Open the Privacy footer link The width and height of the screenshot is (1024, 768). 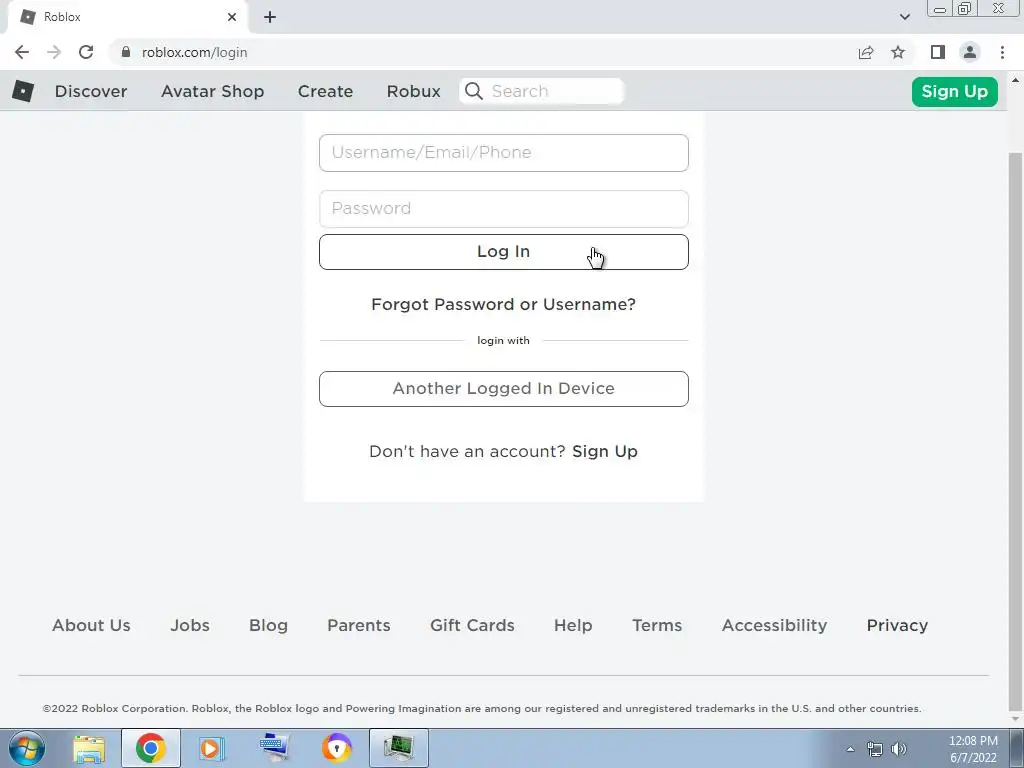point(897,626)
